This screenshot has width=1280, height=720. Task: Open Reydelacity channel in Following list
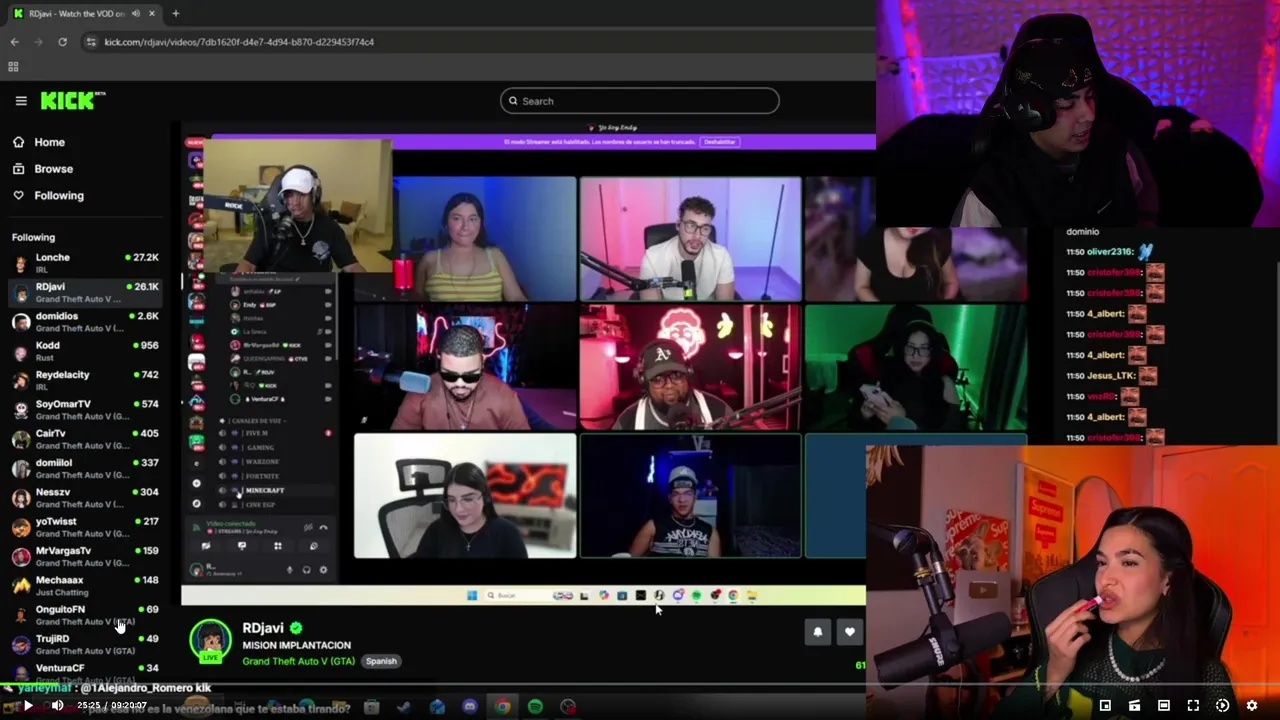pyautogui.click(x=85, y=380)
